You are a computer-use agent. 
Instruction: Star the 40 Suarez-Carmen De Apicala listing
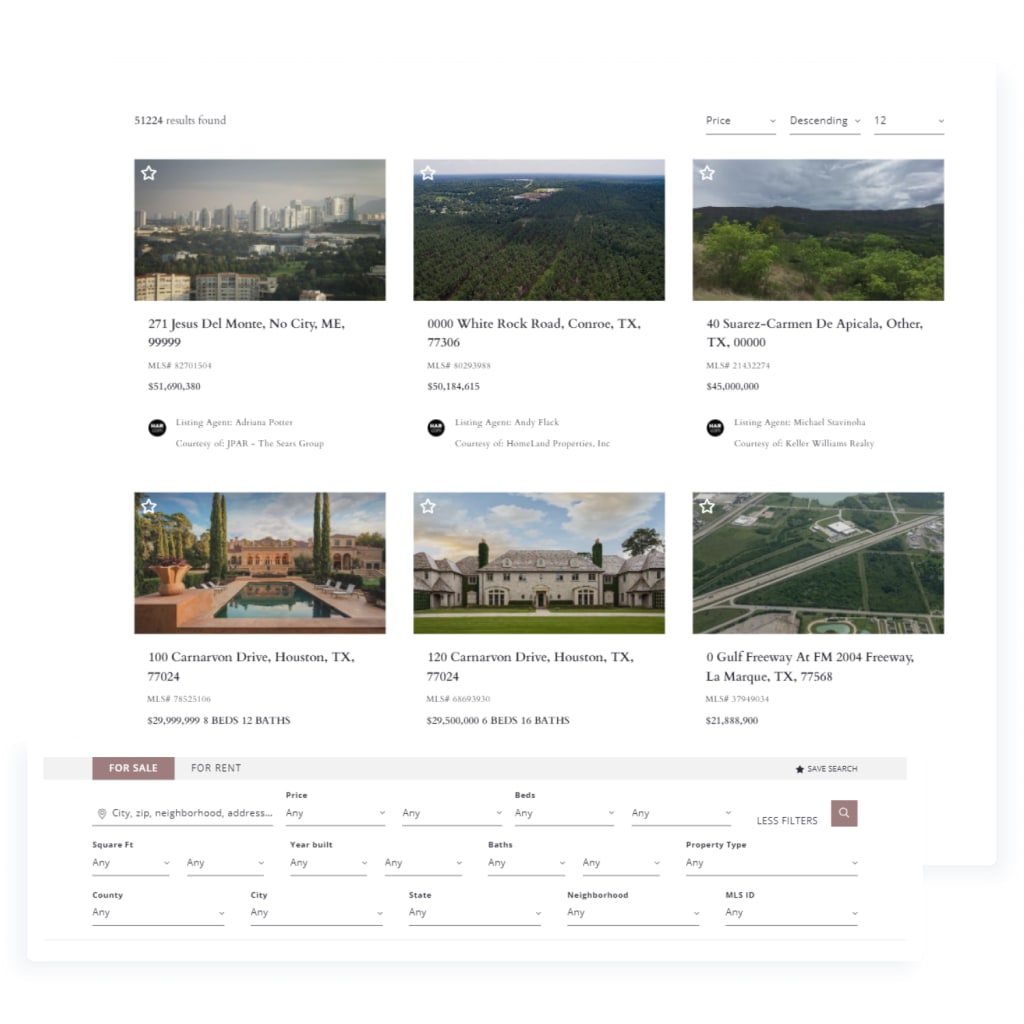coord(706,172)
